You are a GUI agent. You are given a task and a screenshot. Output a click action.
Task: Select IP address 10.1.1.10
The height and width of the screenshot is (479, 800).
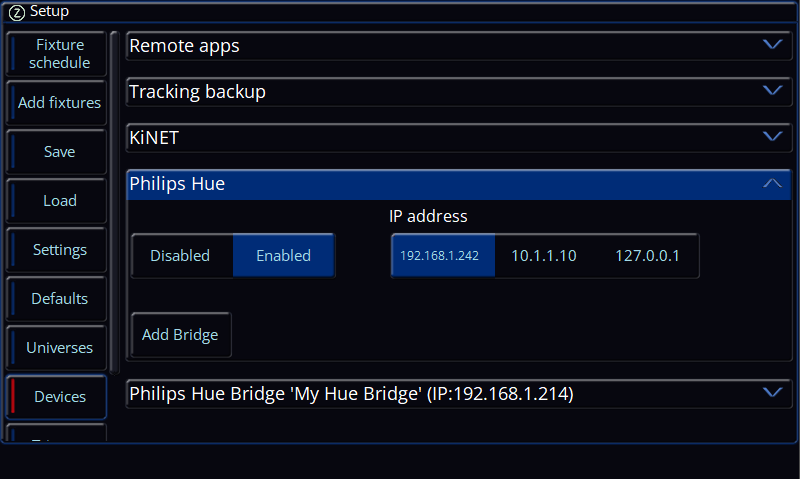pyautogui.click(x=544, y=256)
